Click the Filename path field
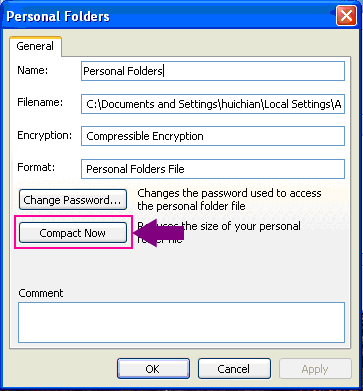Screen dimensions: 363x391 213,104
